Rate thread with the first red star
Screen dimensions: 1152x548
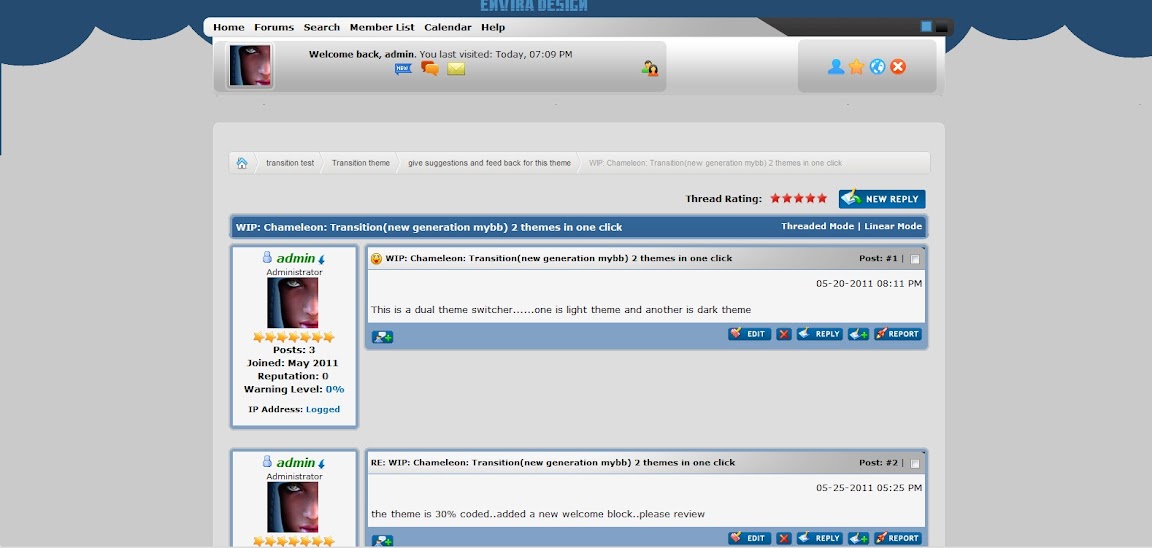[x=775, y=198]
